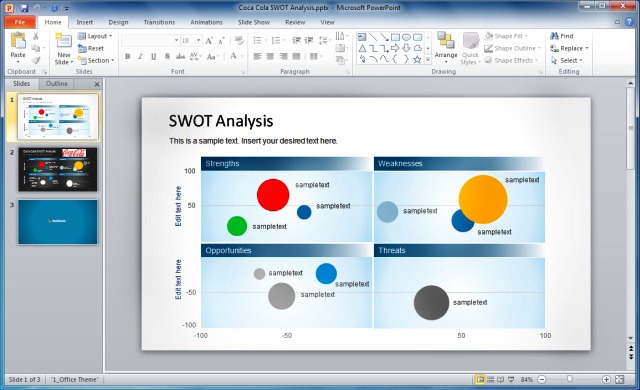Open the Design ribbon tab
The height and width of the screenshot is (390, 640).
click(118, 22)
